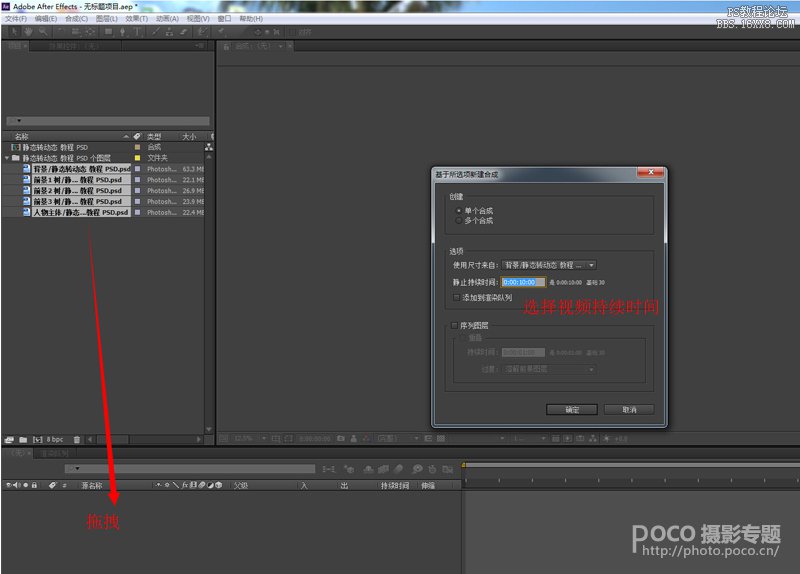Click label swatch of 63.3 MB file
Viewport: 800px width, 574px height.
pos(137,169)
